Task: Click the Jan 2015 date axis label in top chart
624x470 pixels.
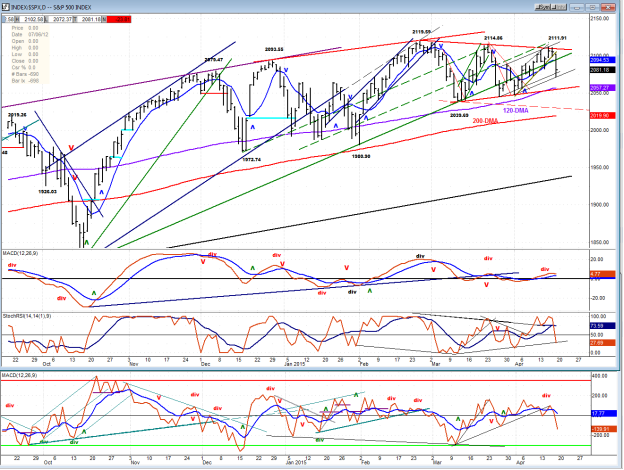Action: [295, 364]
